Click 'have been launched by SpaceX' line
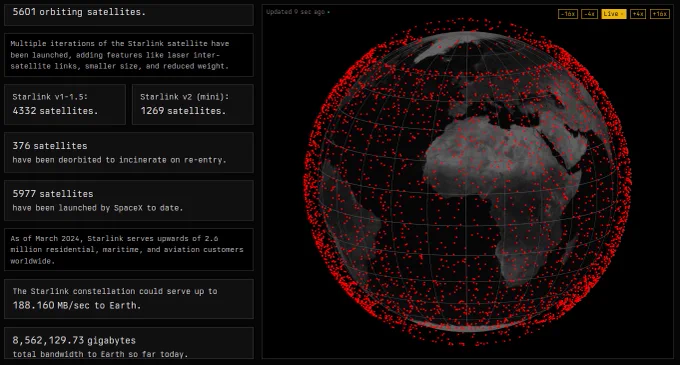The width and height of the screenshot is (680, 365). 98,208
